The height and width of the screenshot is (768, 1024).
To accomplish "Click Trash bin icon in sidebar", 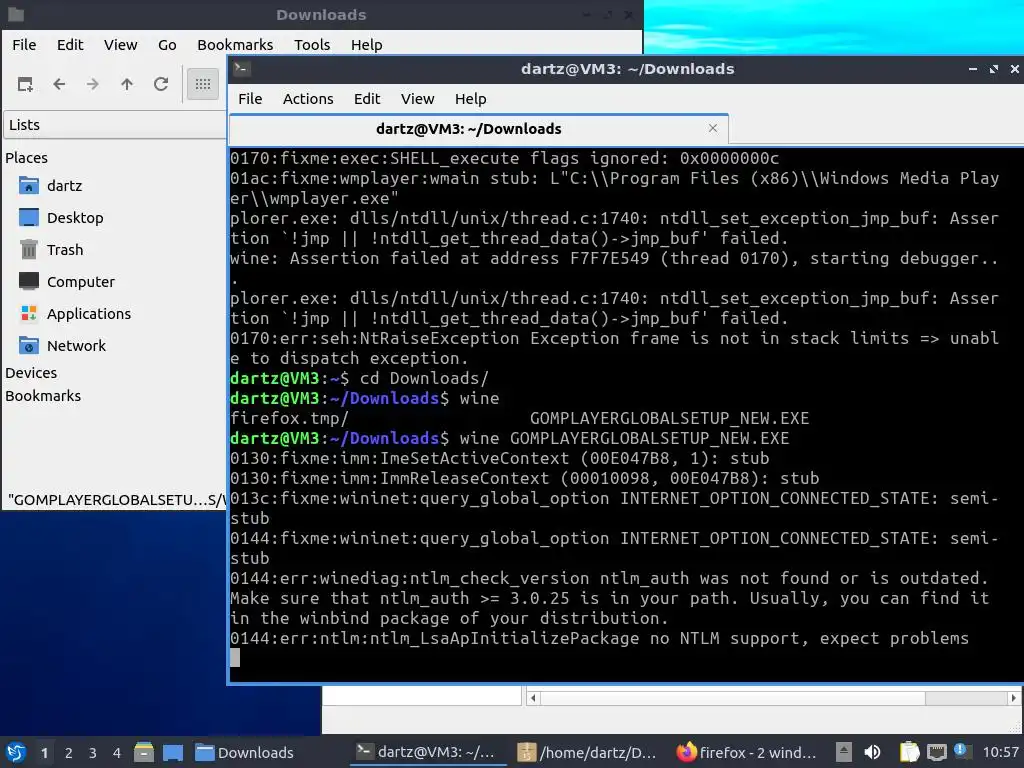I will click(29, 249).
